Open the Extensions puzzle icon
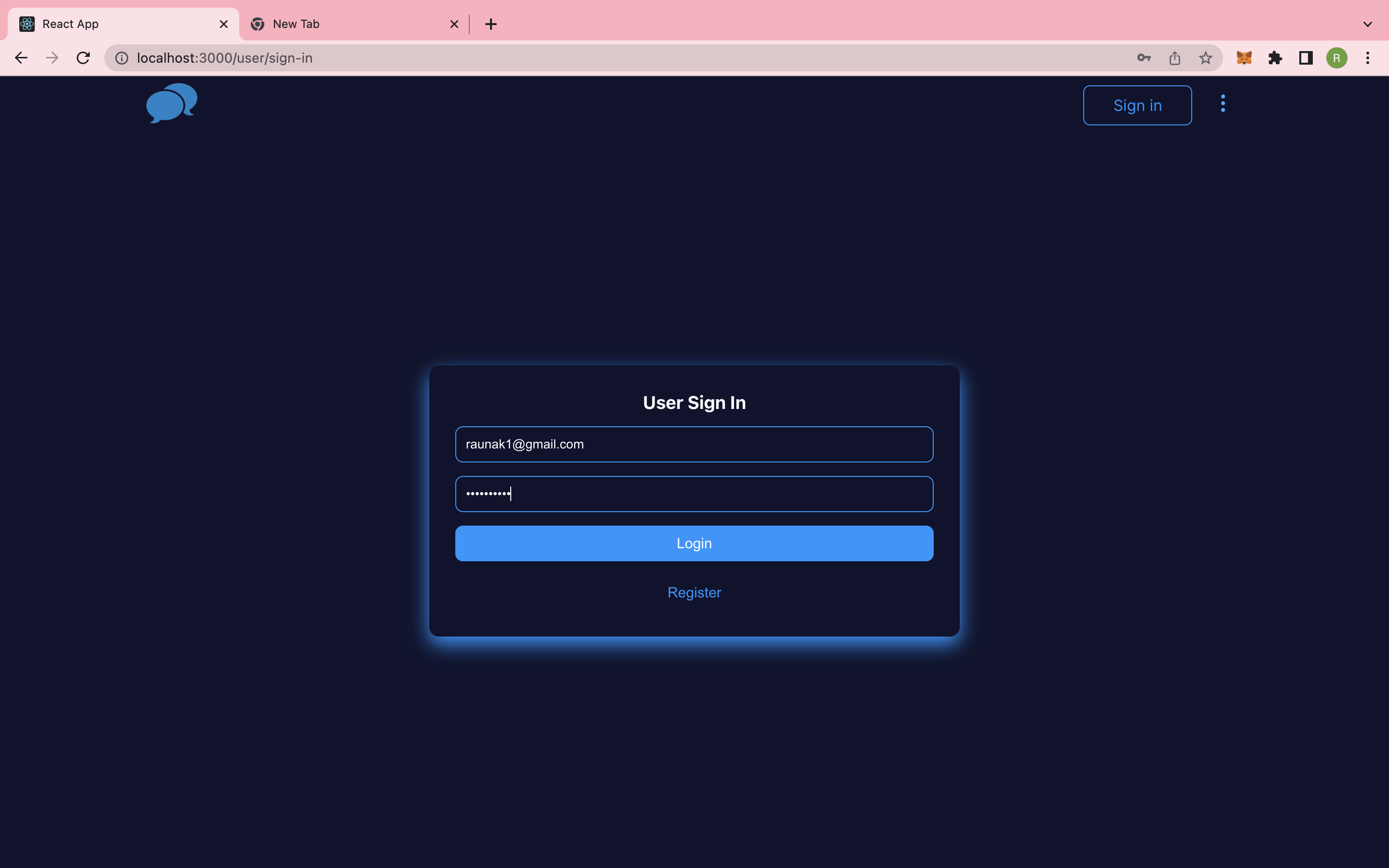This screenshot has width=1389, height=868. [x=1275, y=58]
